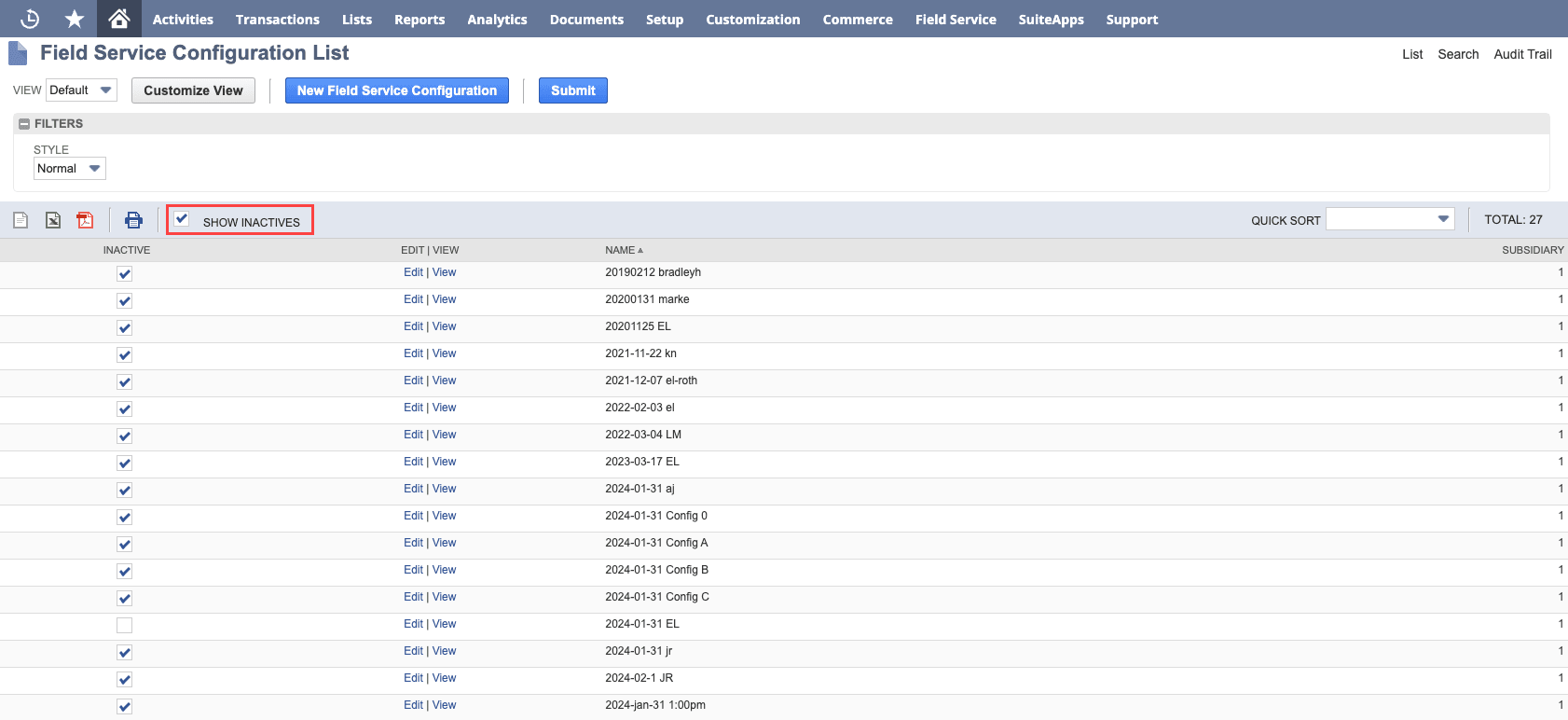Open the Support menu
1568x720 pixels.
click(x=1133, y=19)
